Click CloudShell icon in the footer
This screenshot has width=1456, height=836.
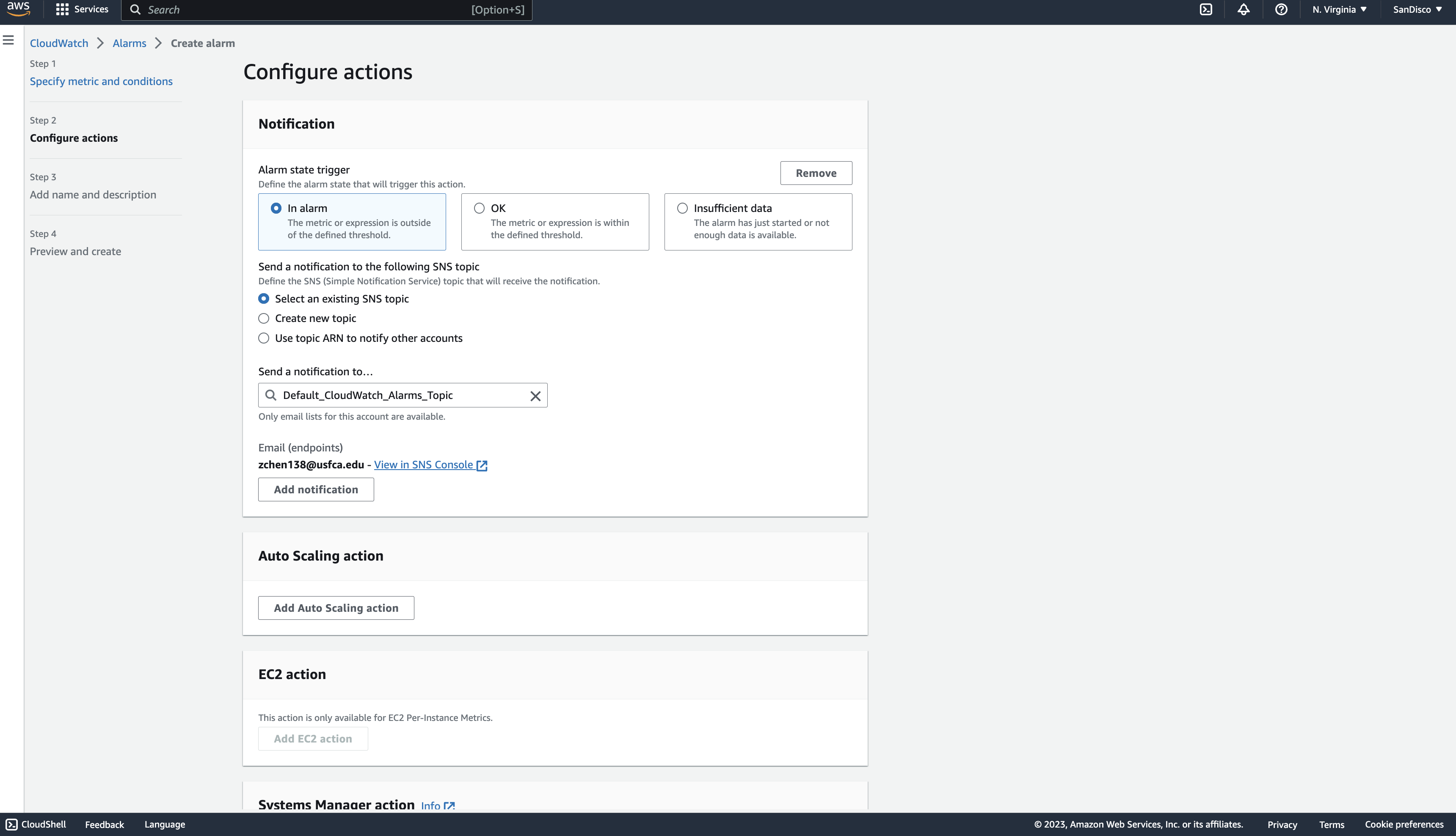(x=12, y=824)
